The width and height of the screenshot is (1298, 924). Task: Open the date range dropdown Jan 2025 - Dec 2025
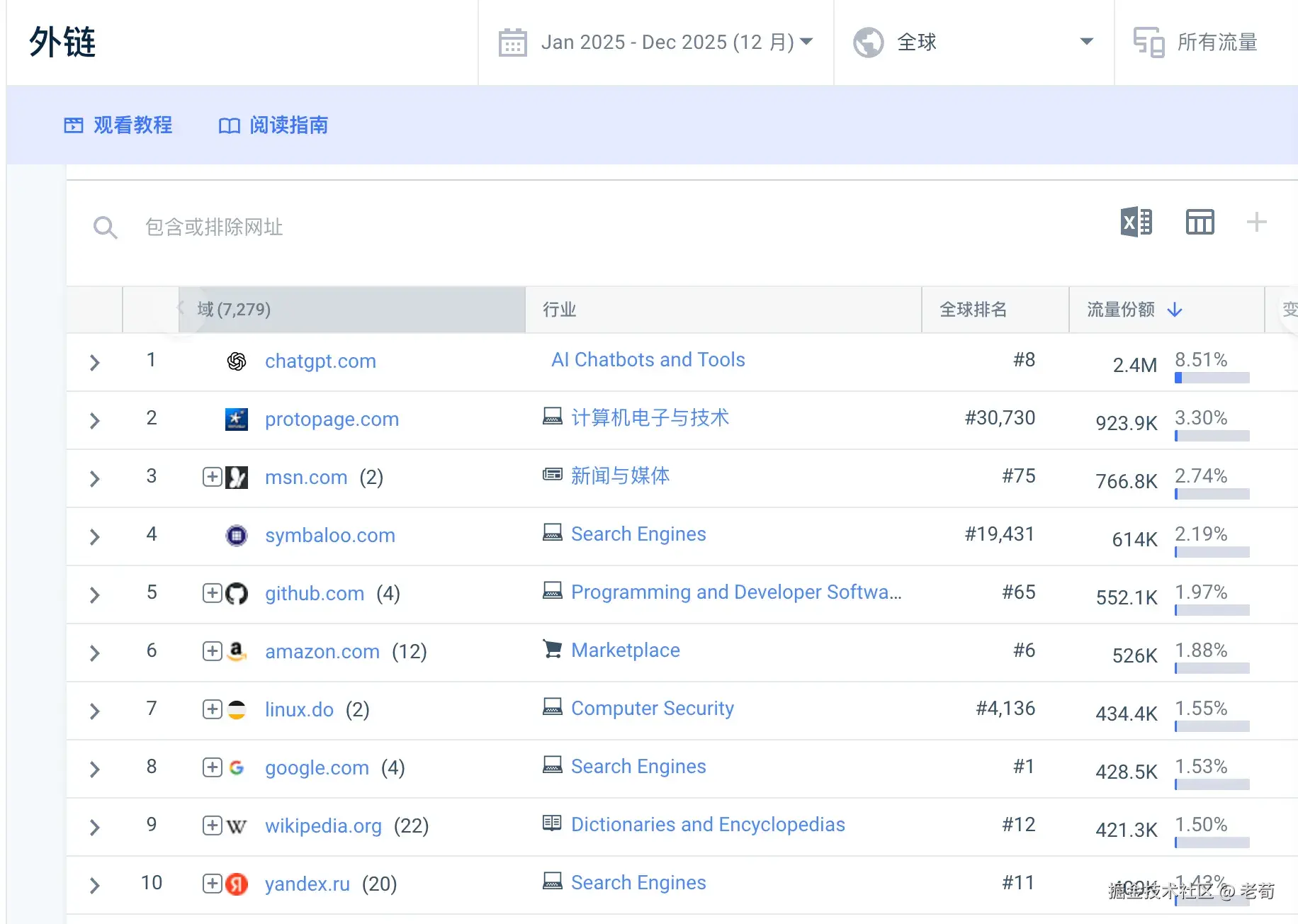point(656,43)
